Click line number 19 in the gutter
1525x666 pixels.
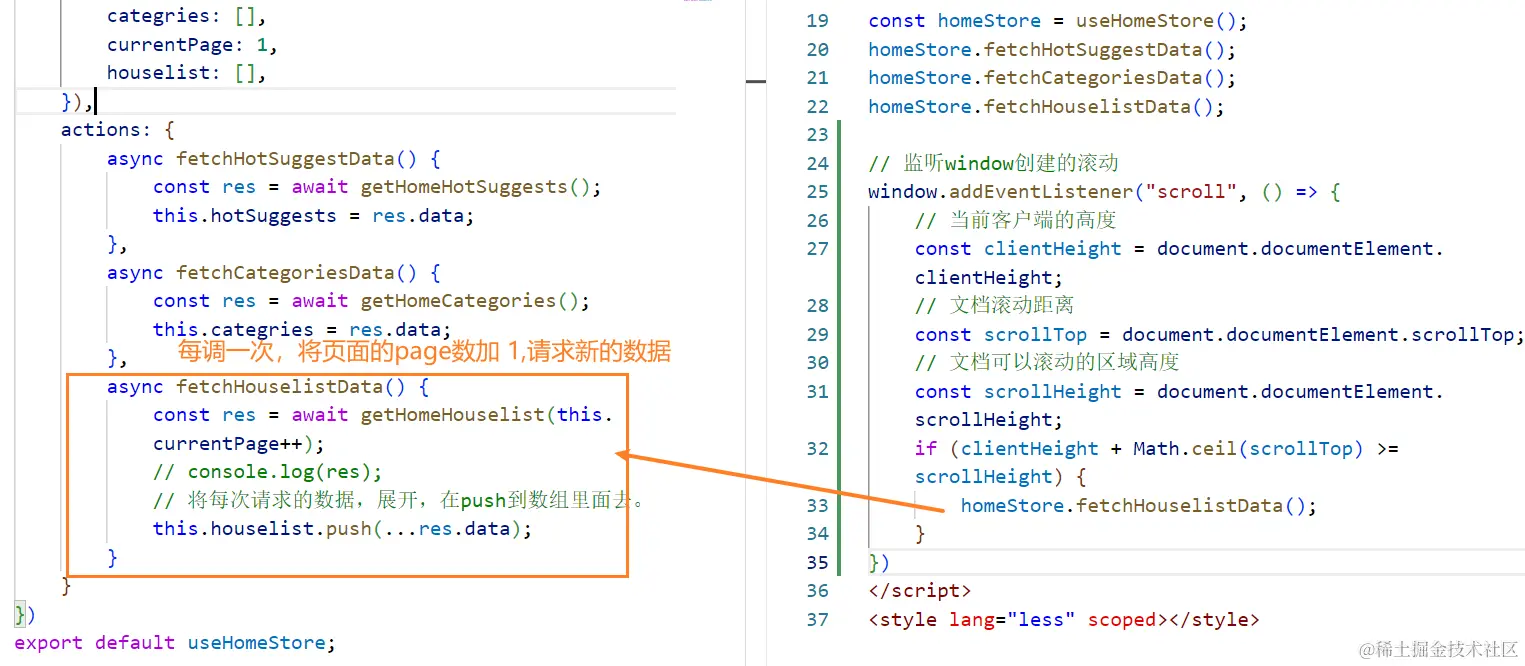(x=817, y=21)
